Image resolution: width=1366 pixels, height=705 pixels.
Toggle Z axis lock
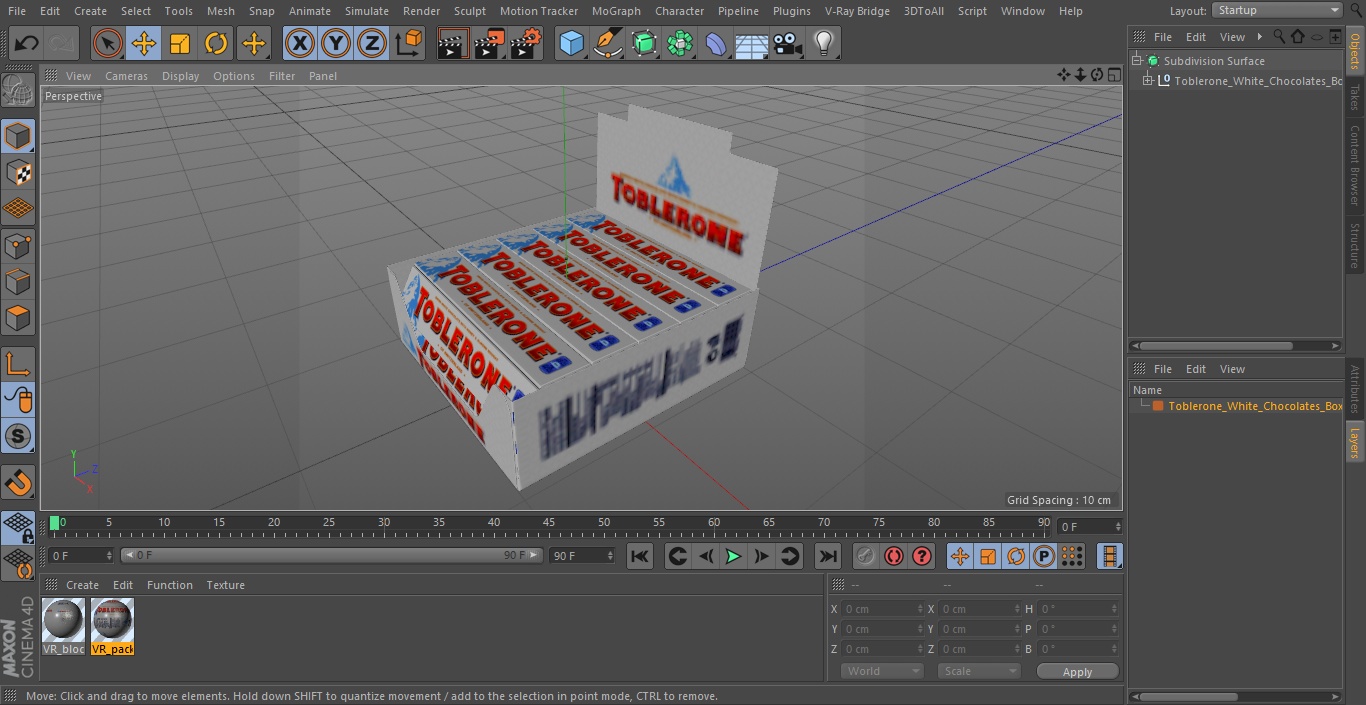[372, 43]
